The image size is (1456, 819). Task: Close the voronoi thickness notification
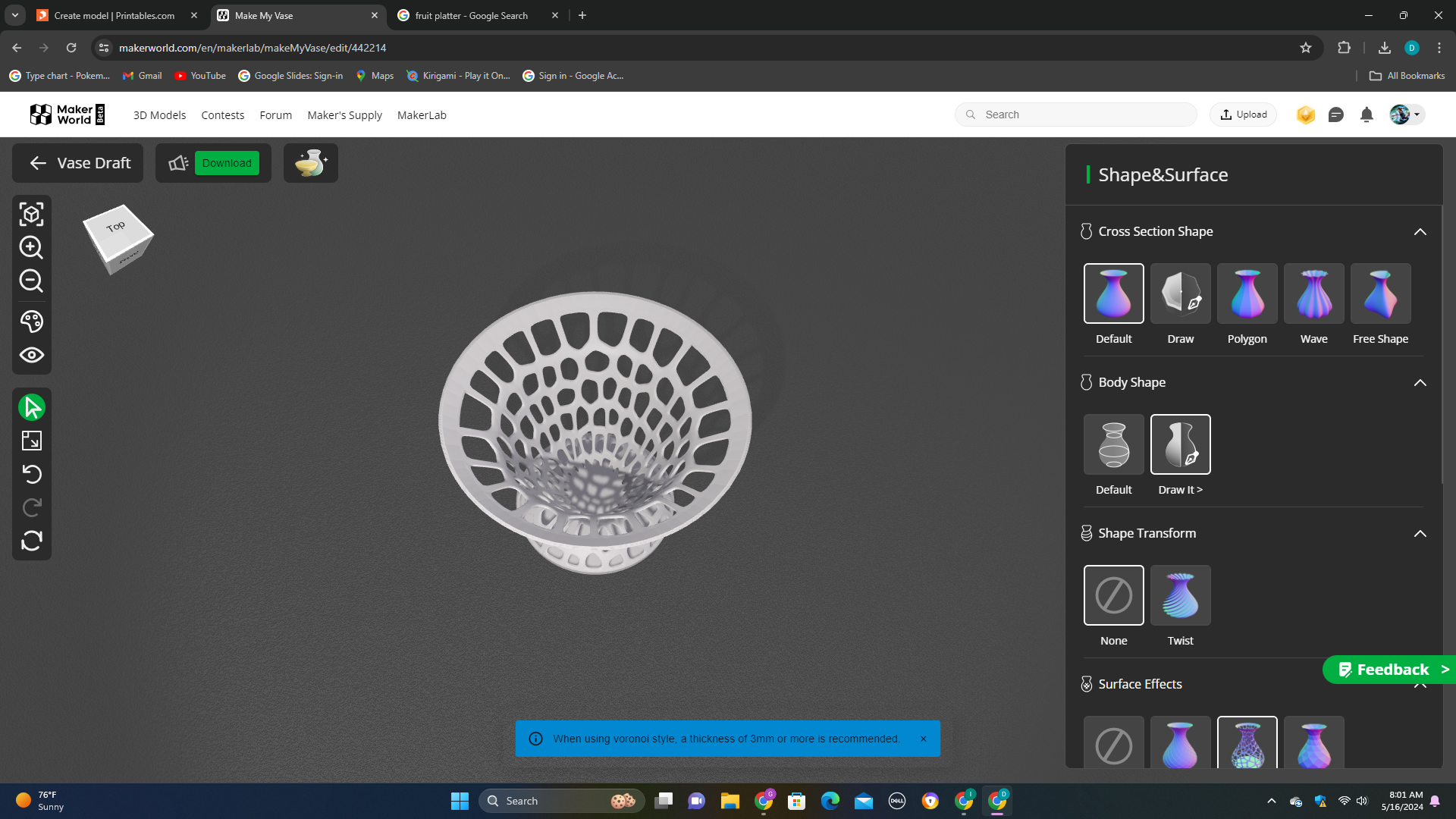click(x=923, y=739)
